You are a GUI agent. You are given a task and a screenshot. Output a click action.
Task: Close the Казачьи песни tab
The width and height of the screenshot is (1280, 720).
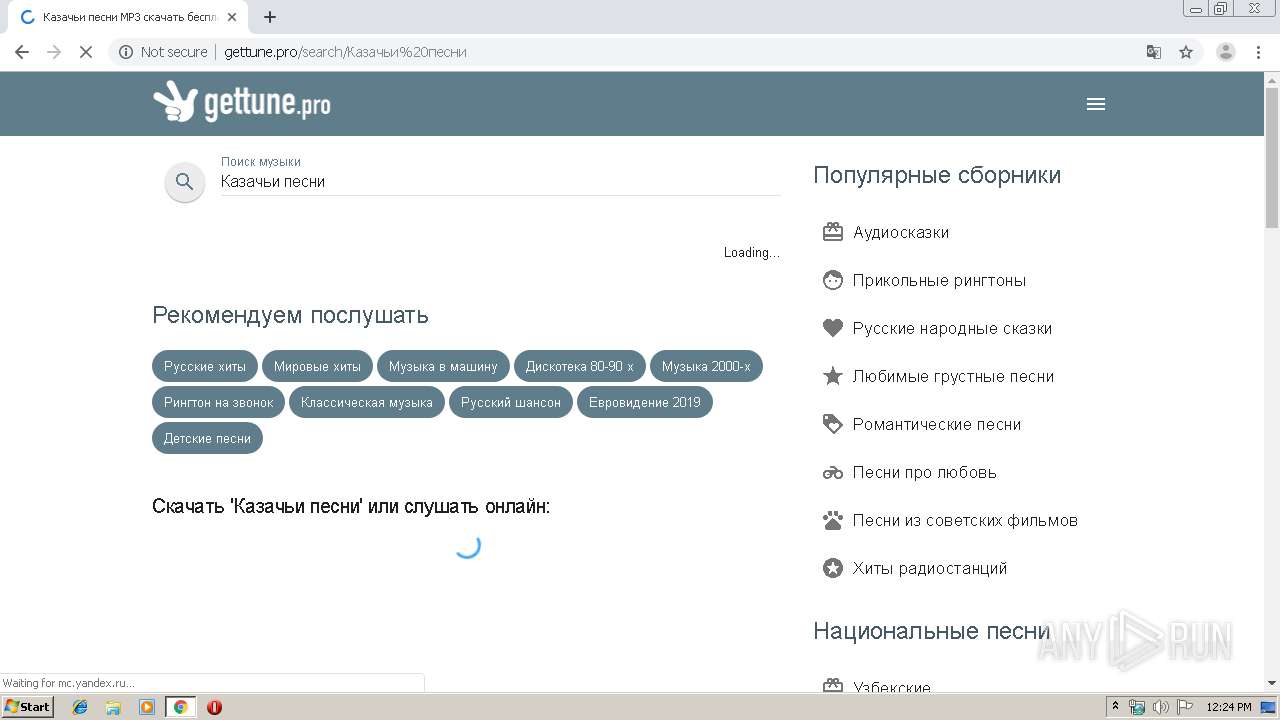pyautogui.click(x=232, y=17)
